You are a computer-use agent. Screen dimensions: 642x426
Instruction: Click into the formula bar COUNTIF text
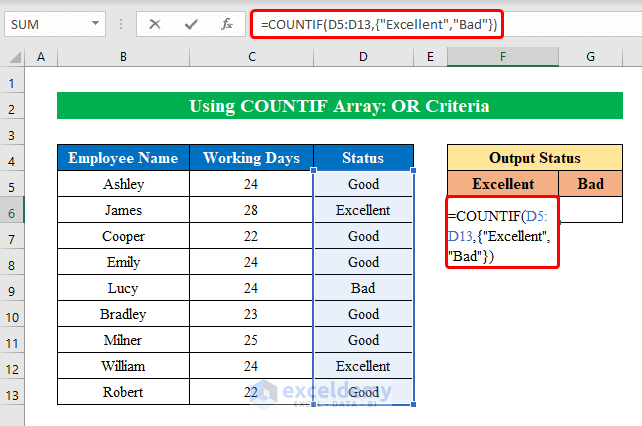pos(379,25)
